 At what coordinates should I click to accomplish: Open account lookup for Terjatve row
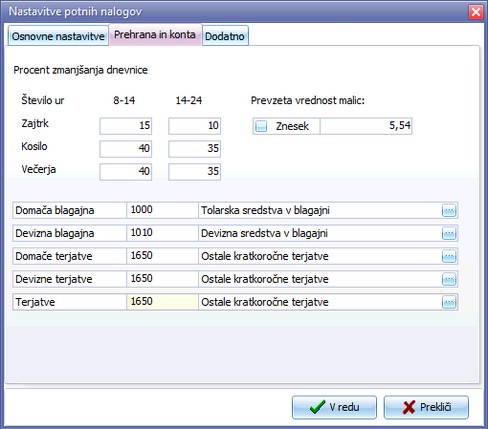click(449, 302)
